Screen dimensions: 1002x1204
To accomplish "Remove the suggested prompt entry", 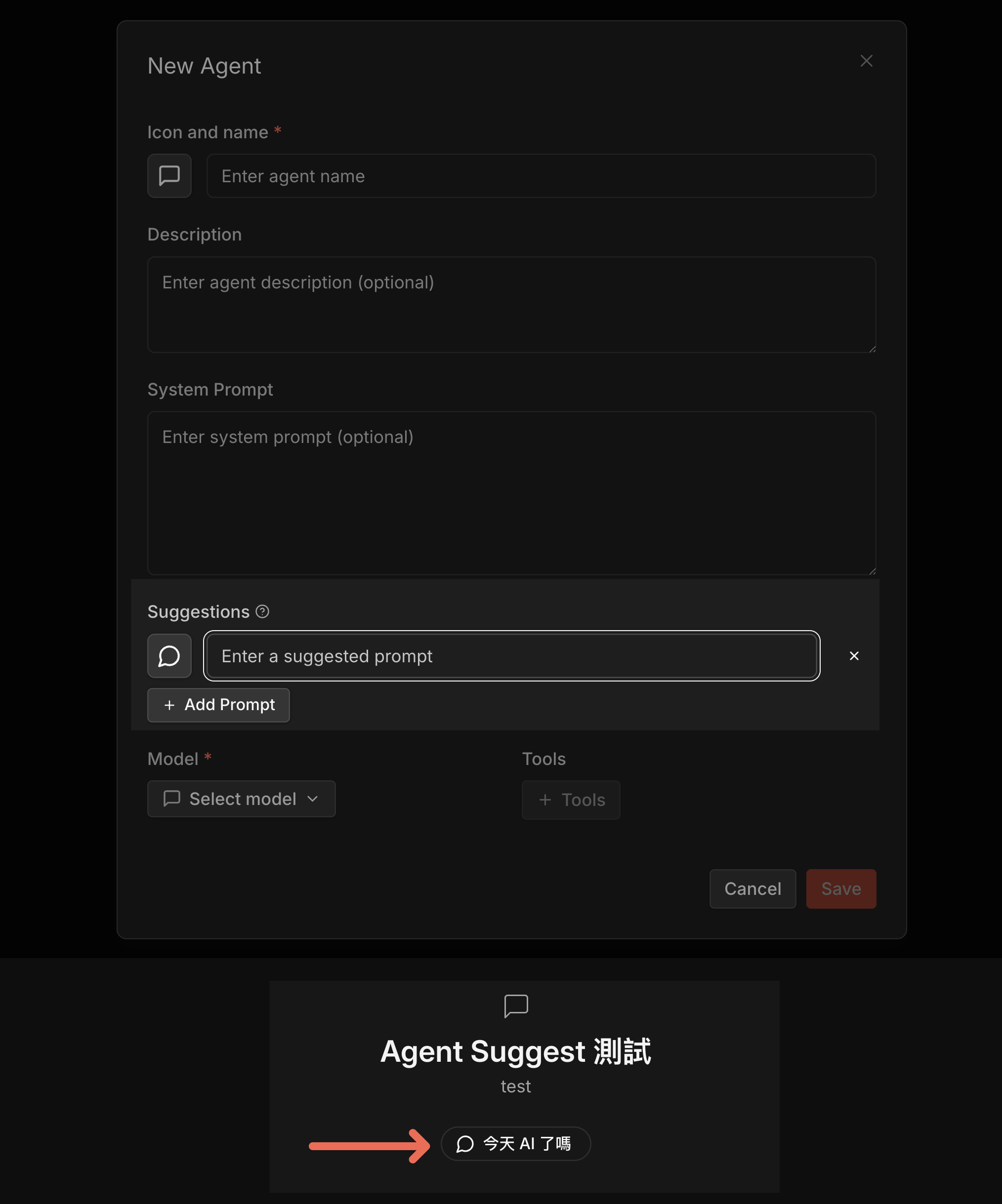I will click(854, 656).
